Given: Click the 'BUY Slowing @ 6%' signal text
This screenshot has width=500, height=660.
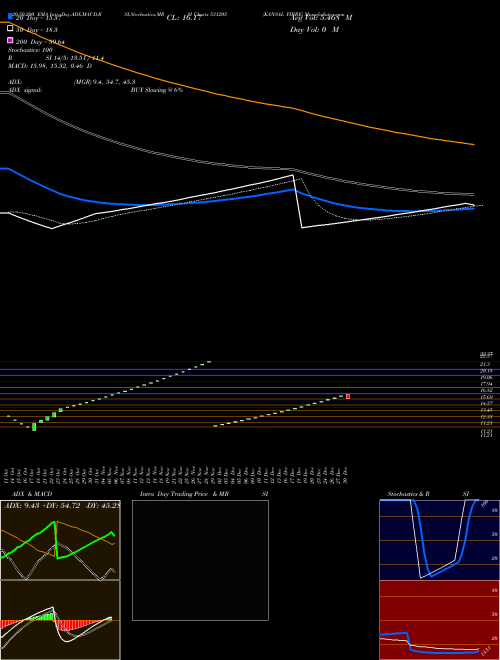Looking at the screenshot, I should (157, 90).
